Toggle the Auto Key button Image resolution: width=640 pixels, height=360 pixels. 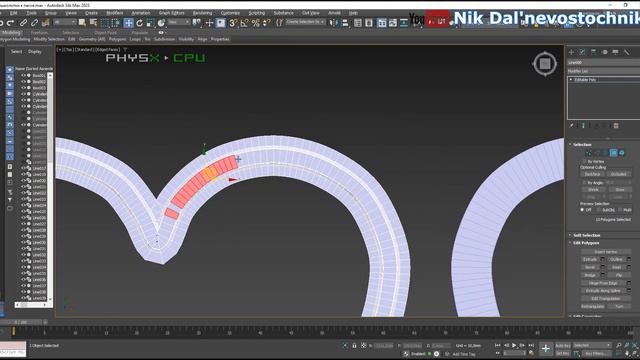pyautogui.click(x=563, y=346)
